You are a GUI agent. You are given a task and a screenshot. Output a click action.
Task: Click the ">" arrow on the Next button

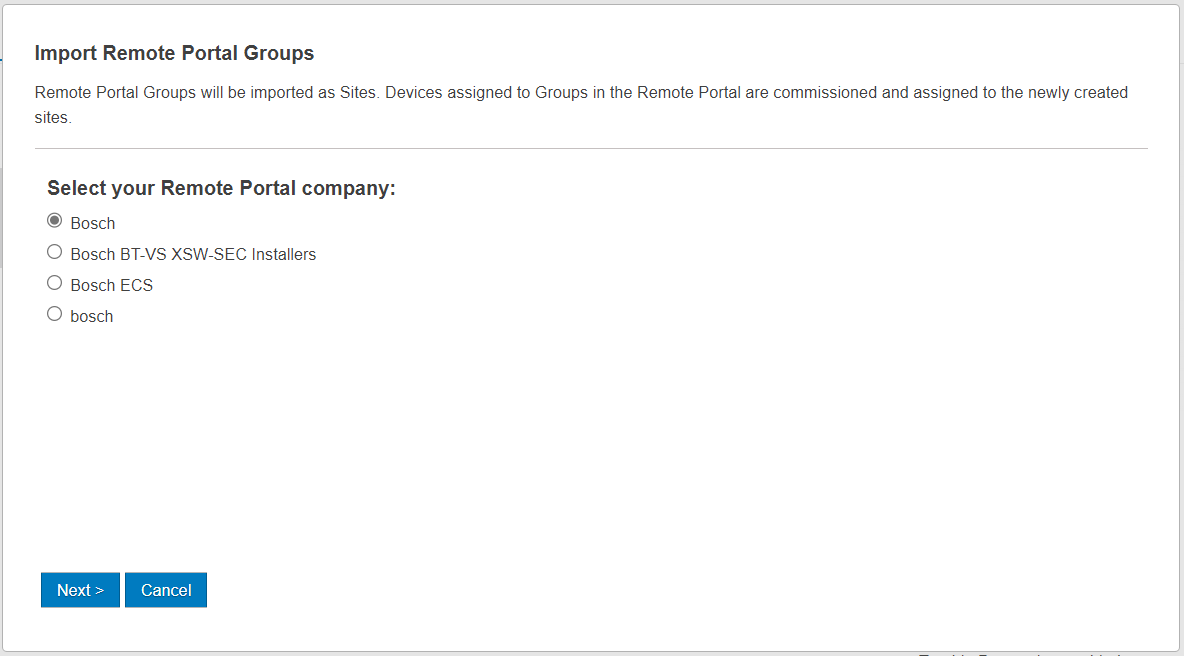tap(100, 590)
